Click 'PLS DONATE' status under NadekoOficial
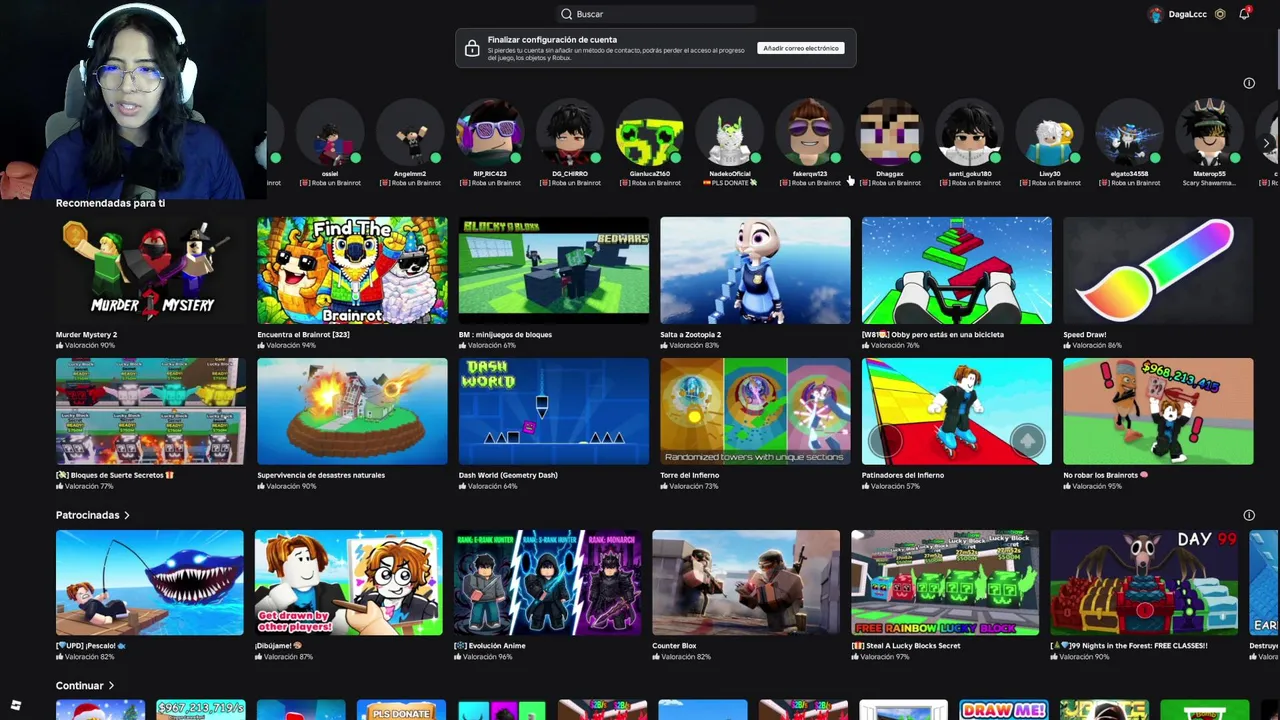Viewport: 1280px width, 720px height. point(730,183)
